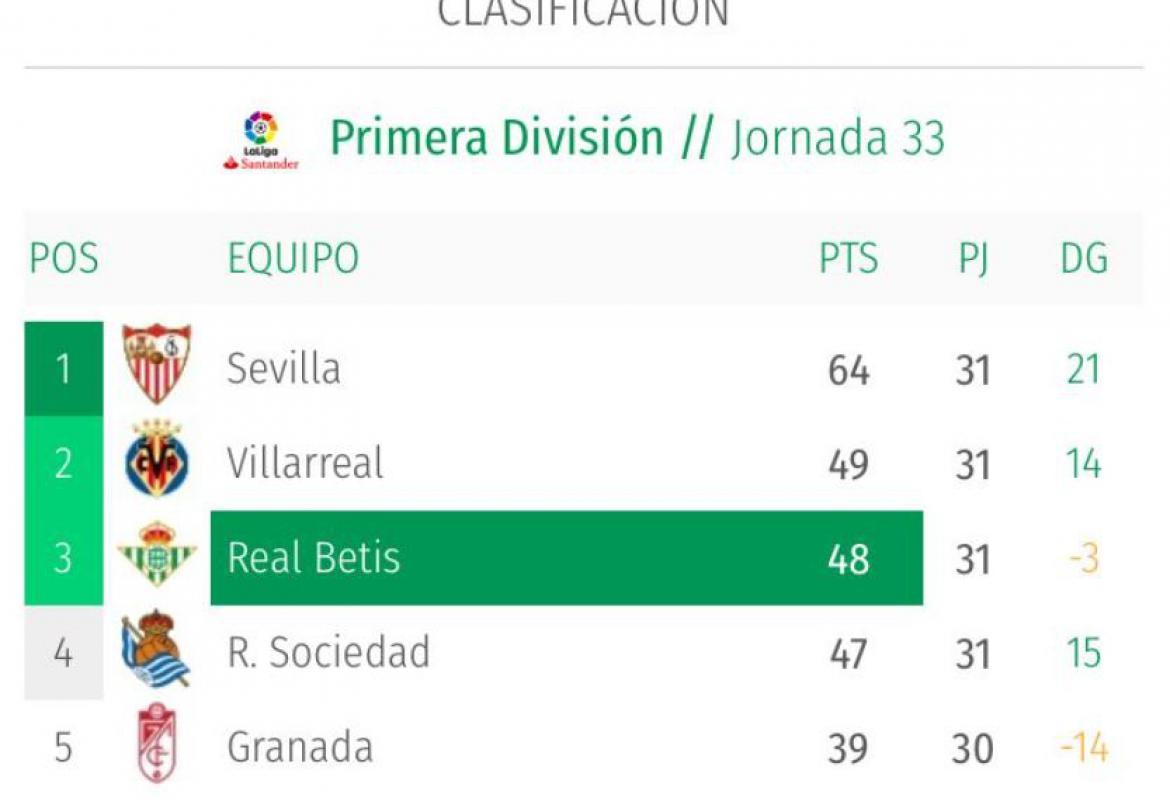Open the Granada team name
The width and height of the screenshot is (1170, 800).
click(x=300, y=747)
